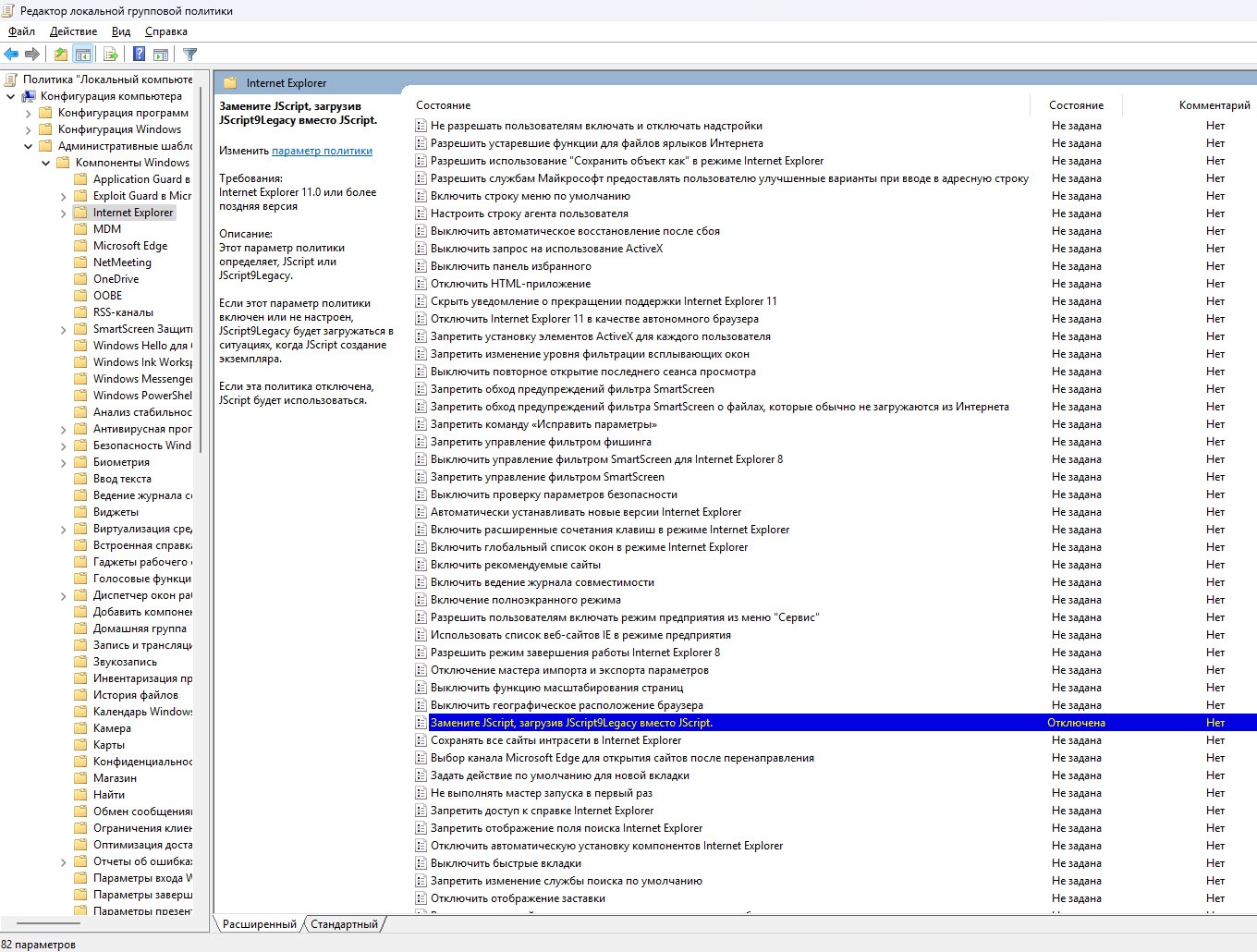Click the параметр политики link
This screenshot has height=952, width=1257.
tap(322, 151)
